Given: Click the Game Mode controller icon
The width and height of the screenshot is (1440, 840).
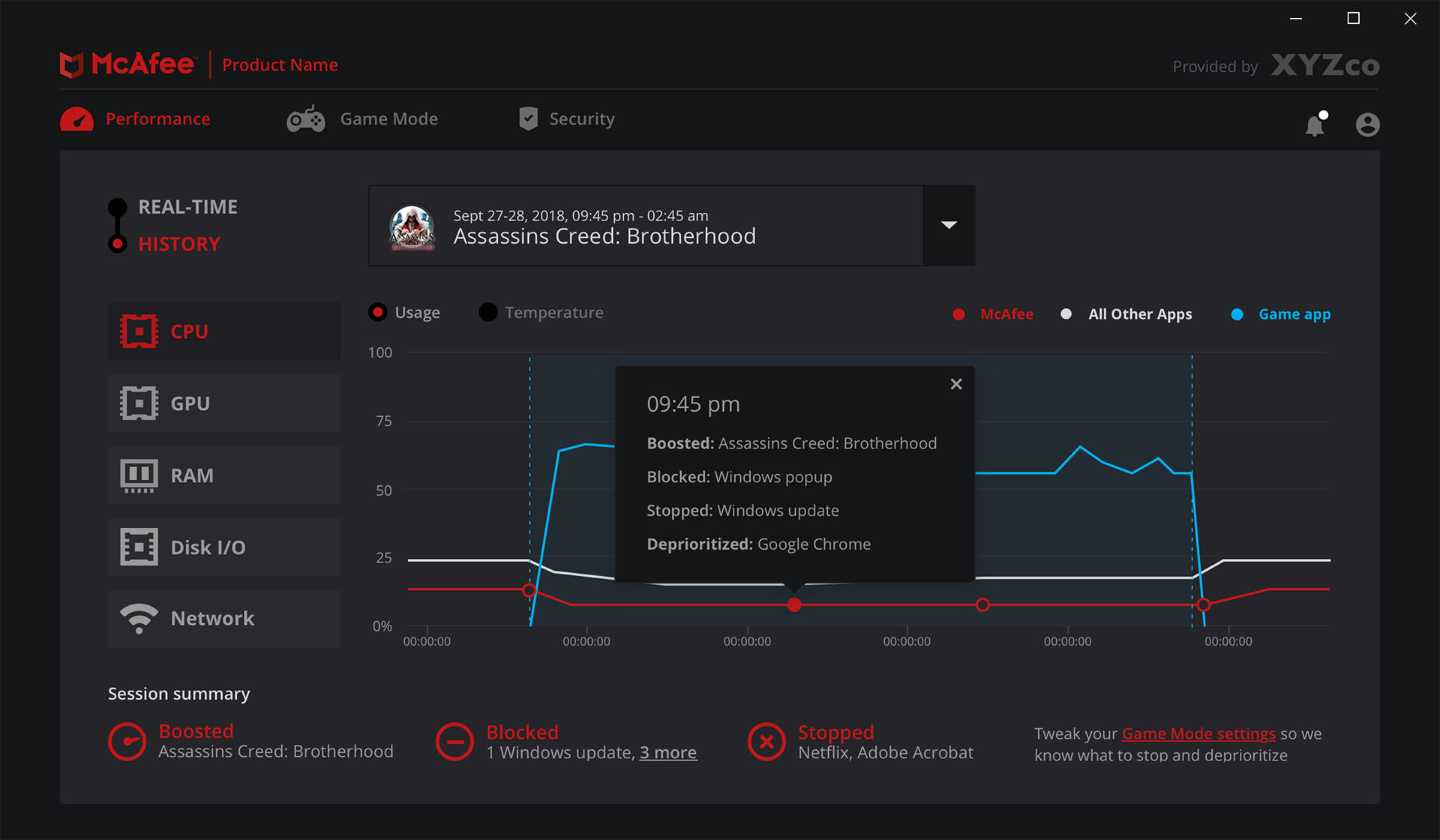Looking at the screenshot, I should [306, 118].
